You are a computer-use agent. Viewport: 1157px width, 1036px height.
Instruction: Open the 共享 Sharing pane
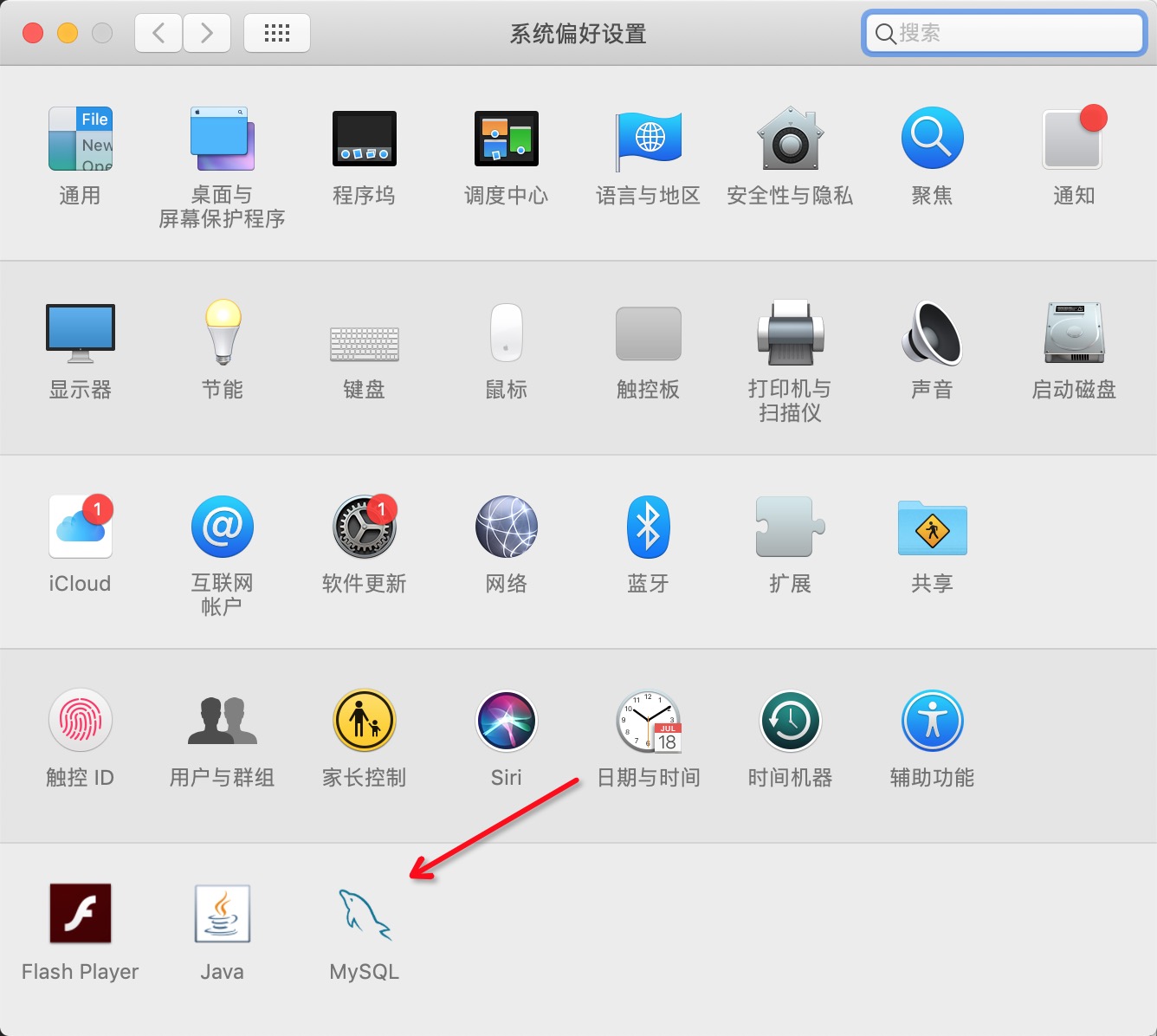[933, 528]
